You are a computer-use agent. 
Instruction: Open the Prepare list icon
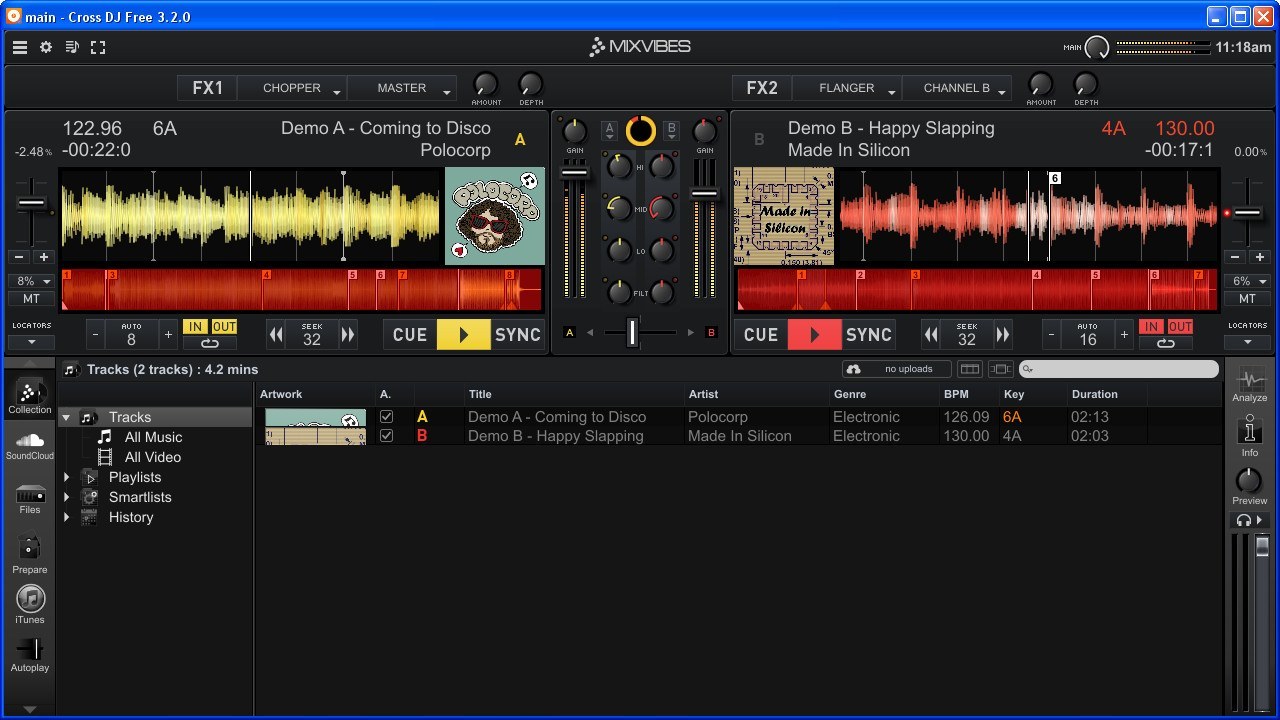click(30, 554)
